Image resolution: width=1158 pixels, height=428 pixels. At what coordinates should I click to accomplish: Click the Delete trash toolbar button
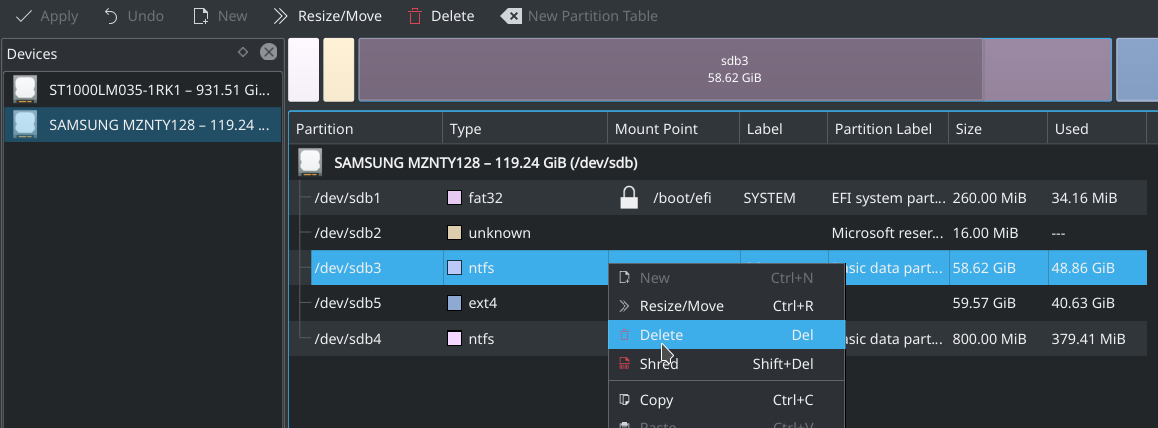[441, 15]
